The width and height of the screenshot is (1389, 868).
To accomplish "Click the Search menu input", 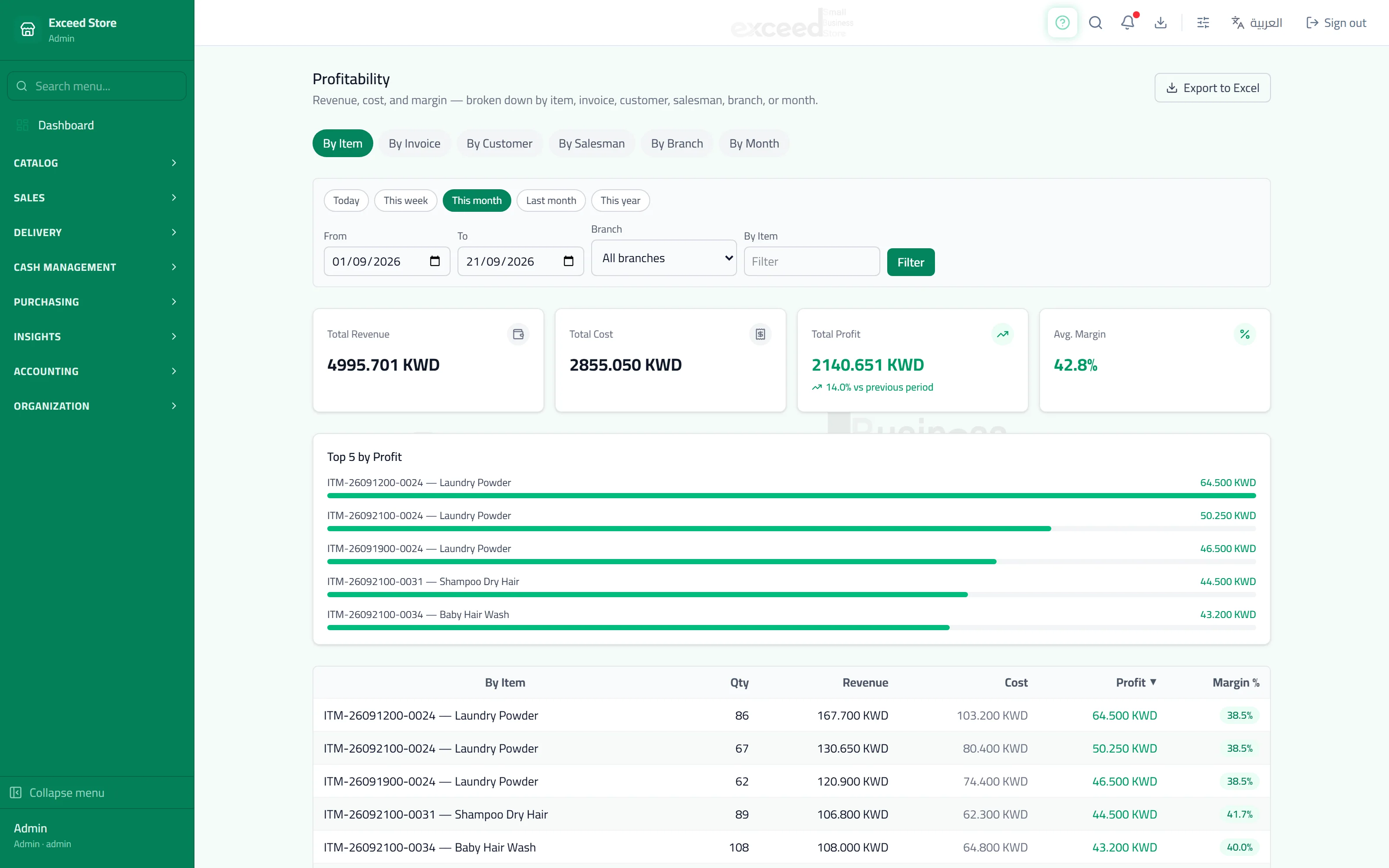I will coord(96,86).
